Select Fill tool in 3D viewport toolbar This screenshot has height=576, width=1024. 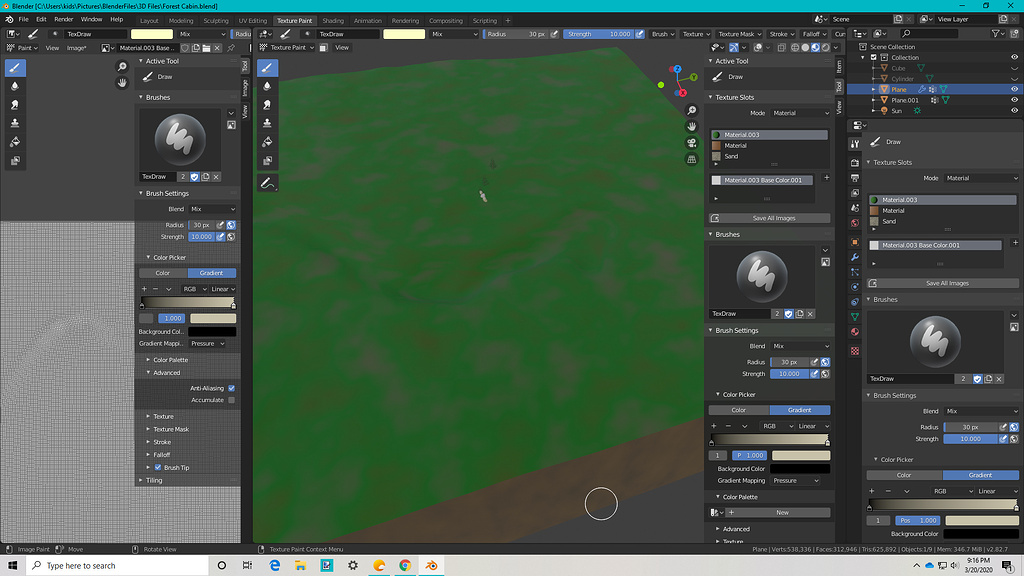267,142
